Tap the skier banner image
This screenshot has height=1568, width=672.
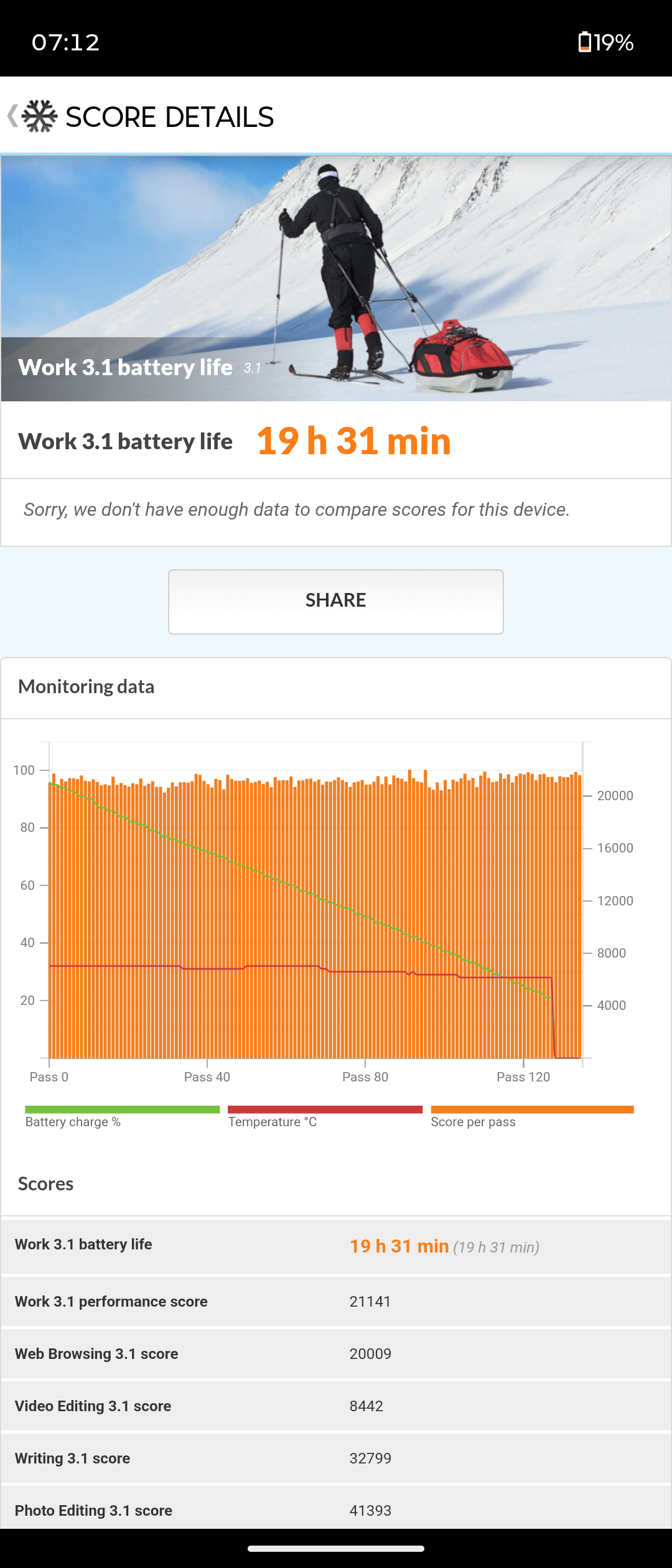coord(336,278)
